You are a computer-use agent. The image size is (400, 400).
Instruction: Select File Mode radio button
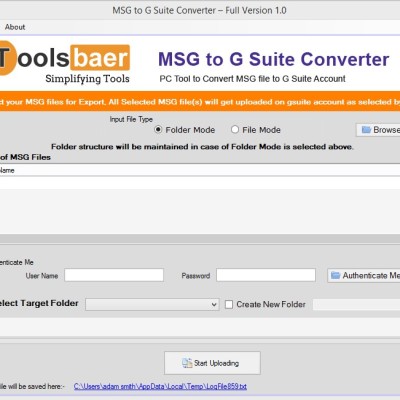click(235, 129)
